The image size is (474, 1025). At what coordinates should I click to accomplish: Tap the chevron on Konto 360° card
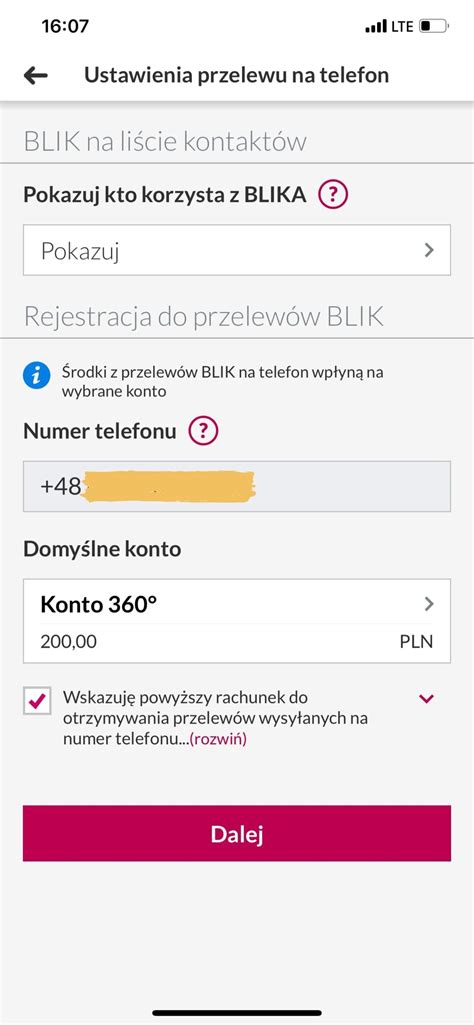coord(429,604)
